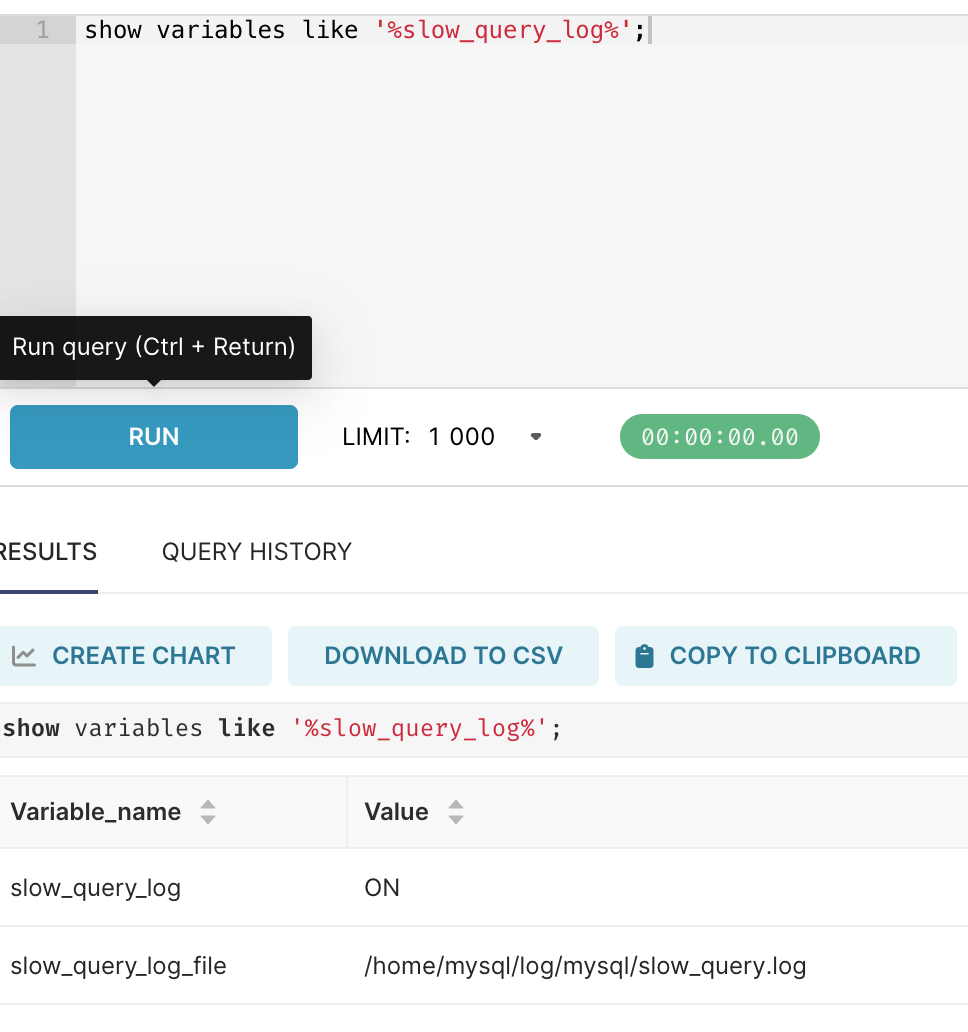Click the 00:00:00.00 query timer badge
This screenshot has width=968, height=1032.
click(x=719, y=436)
